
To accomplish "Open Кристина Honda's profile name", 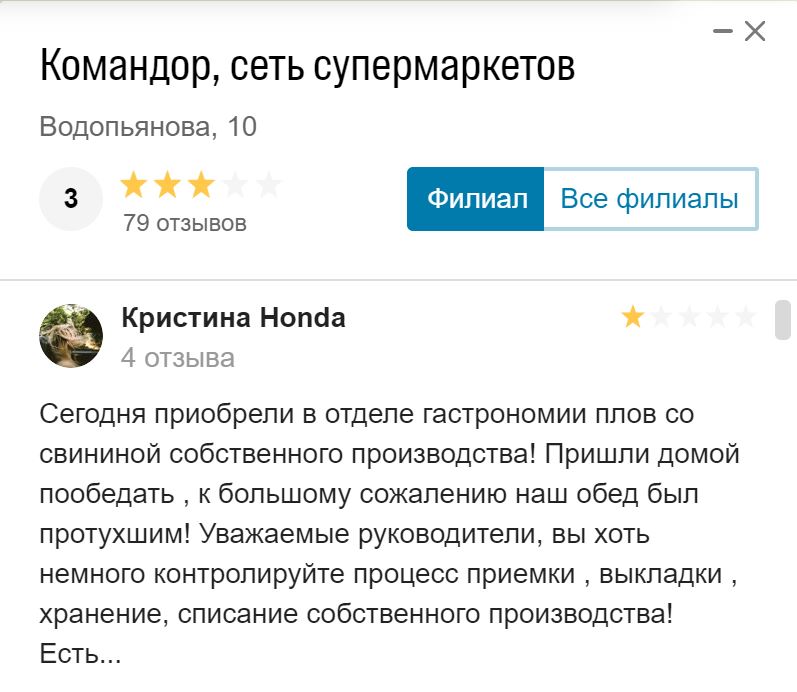I will point(234,318).
